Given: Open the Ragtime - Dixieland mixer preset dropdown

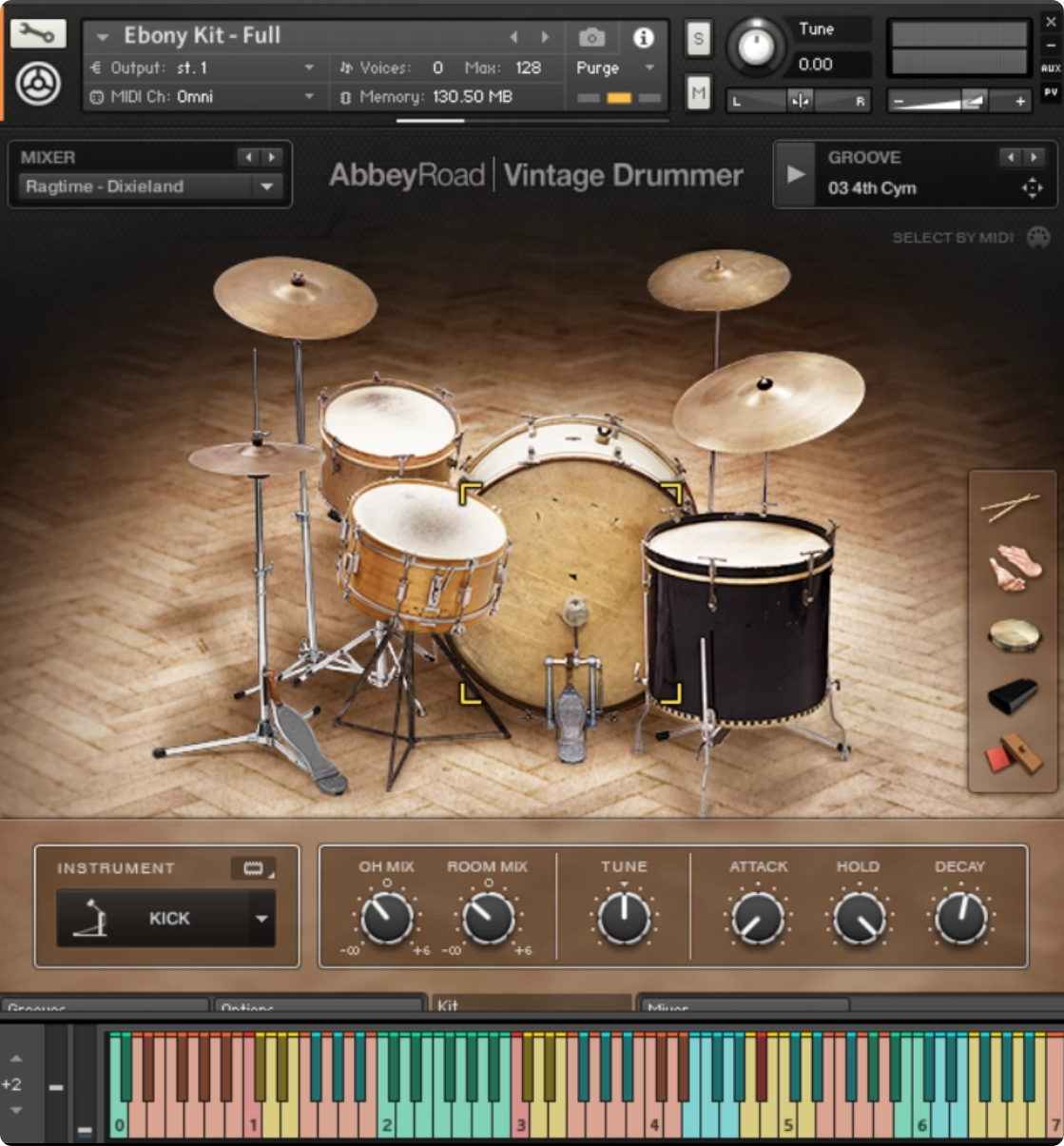Looking at the screenshot, I should (x=148, y=186).
